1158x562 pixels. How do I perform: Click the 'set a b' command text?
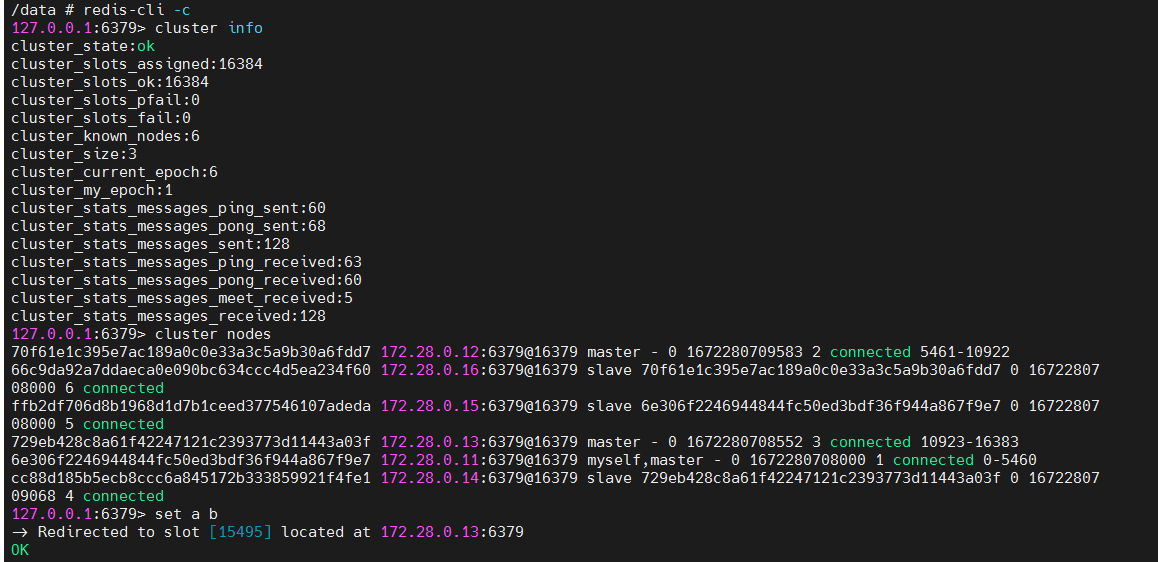pos(187,514)
